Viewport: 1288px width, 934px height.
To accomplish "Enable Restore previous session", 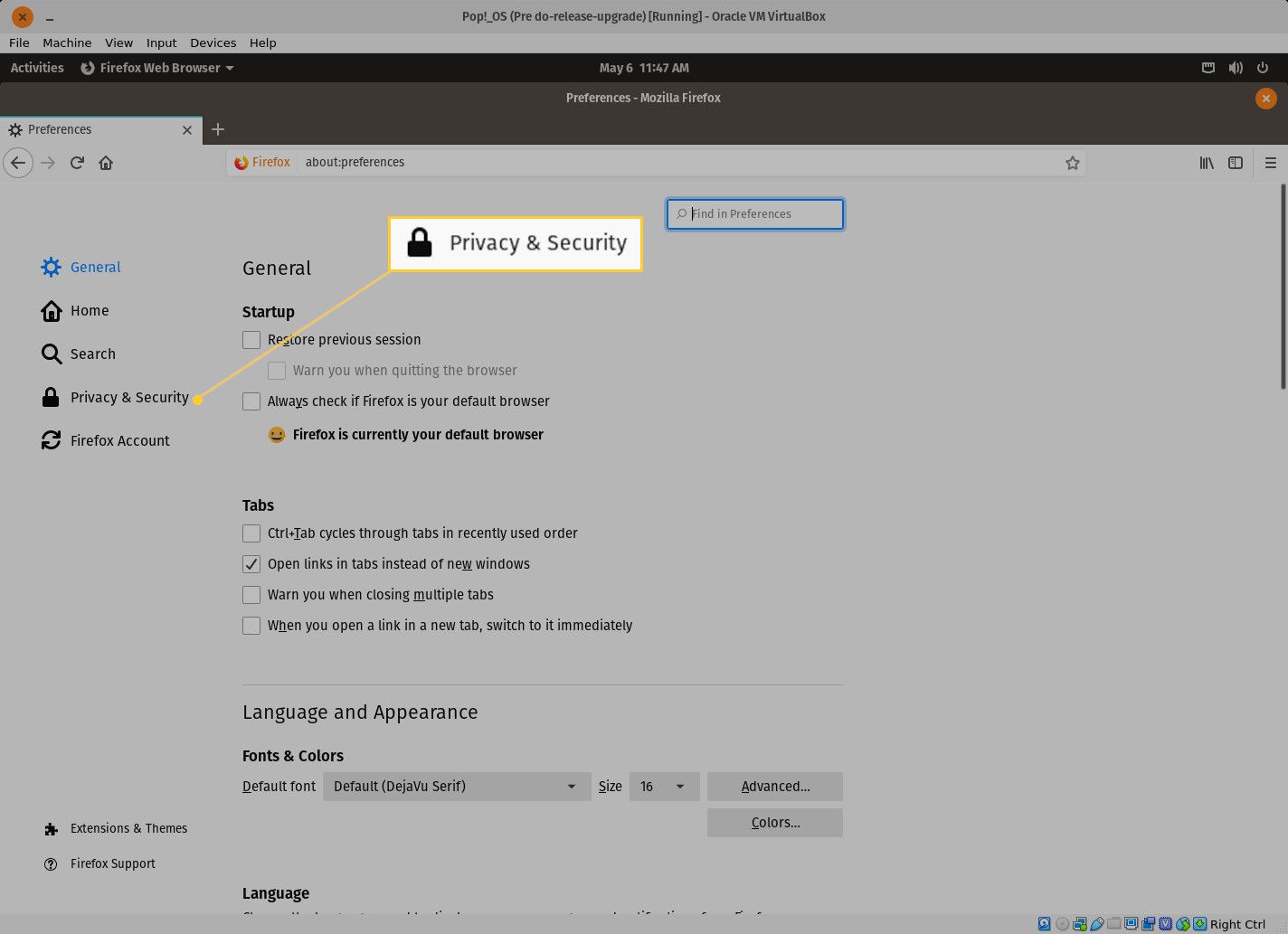I will coord(251,340).
